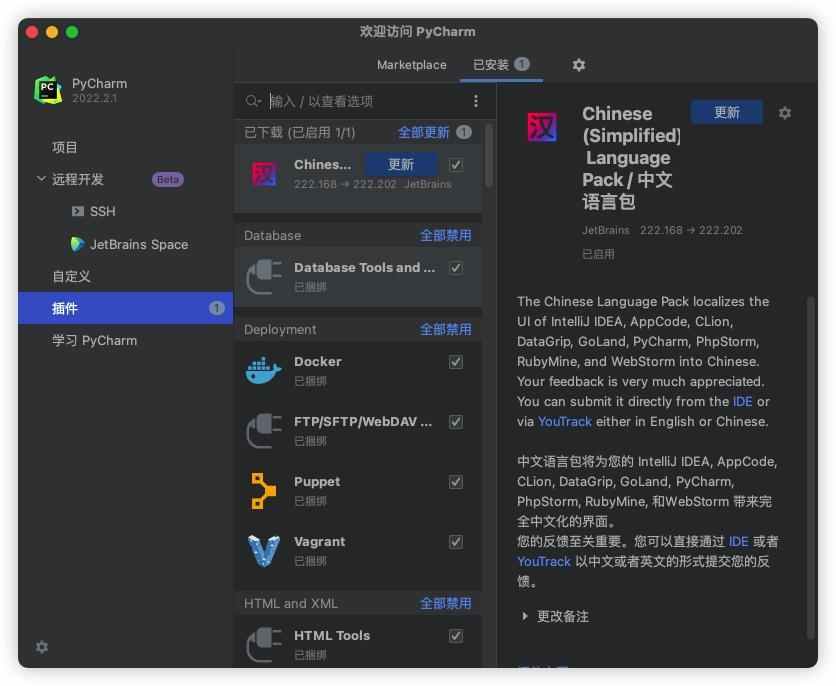Click the Docker whale icon

point(263,370)
